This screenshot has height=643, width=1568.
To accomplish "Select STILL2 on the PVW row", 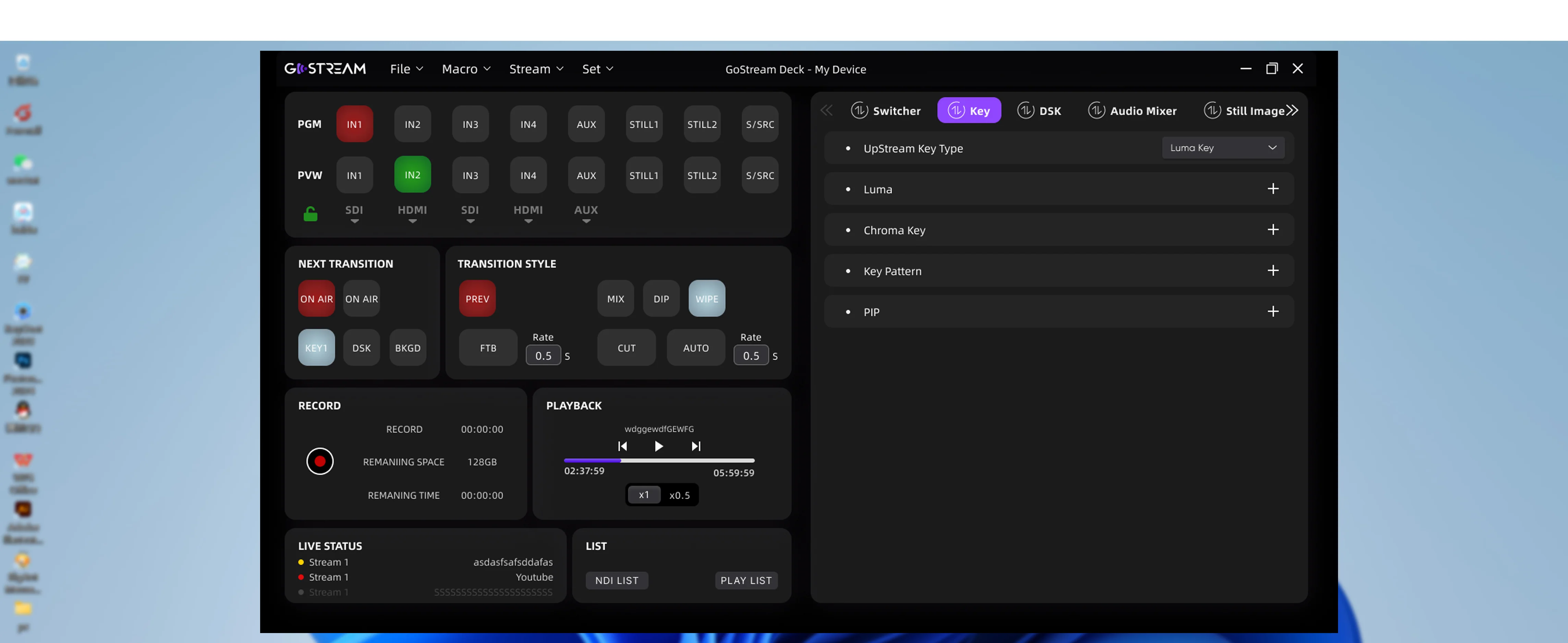I will [x=702, y=175].
